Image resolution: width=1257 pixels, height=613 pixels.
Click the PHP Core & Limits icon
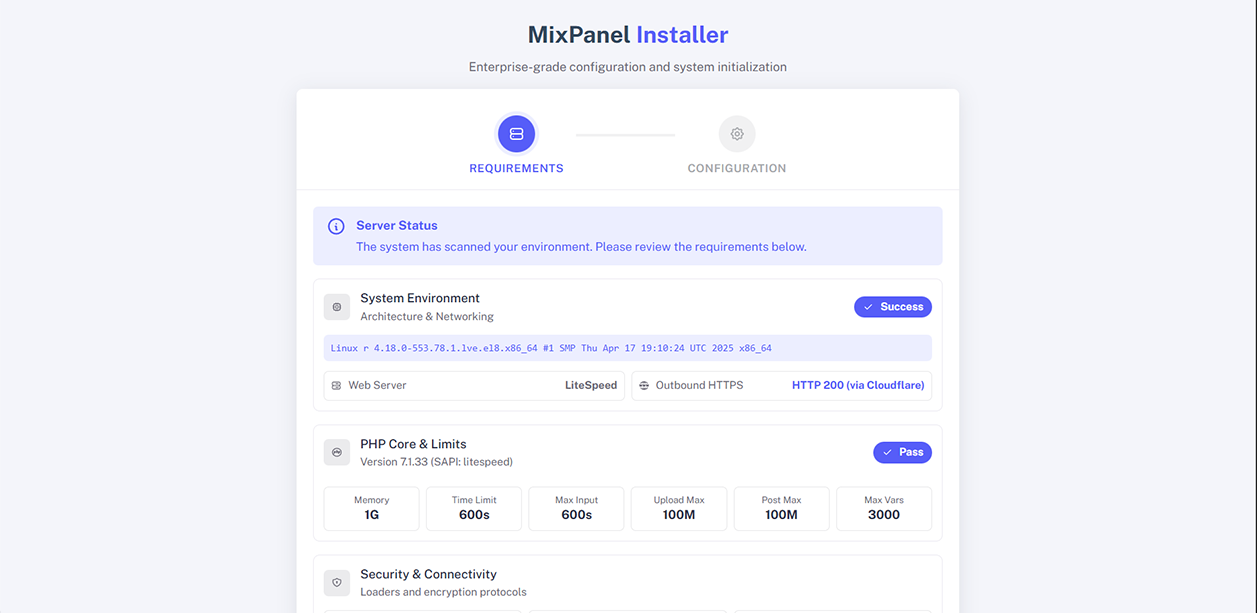coord(337,453)
